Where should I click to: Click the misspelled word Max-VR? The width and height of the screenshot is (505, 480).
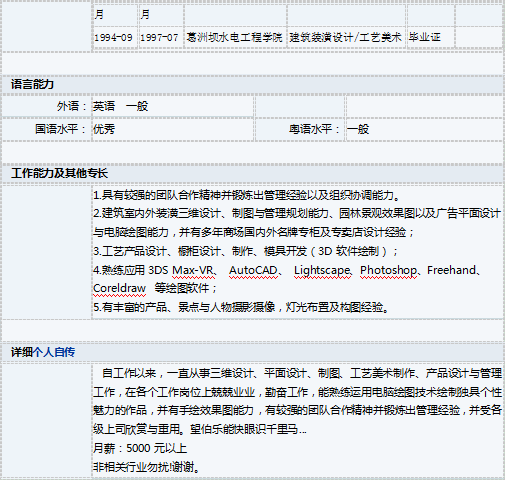tap(194, 270)
